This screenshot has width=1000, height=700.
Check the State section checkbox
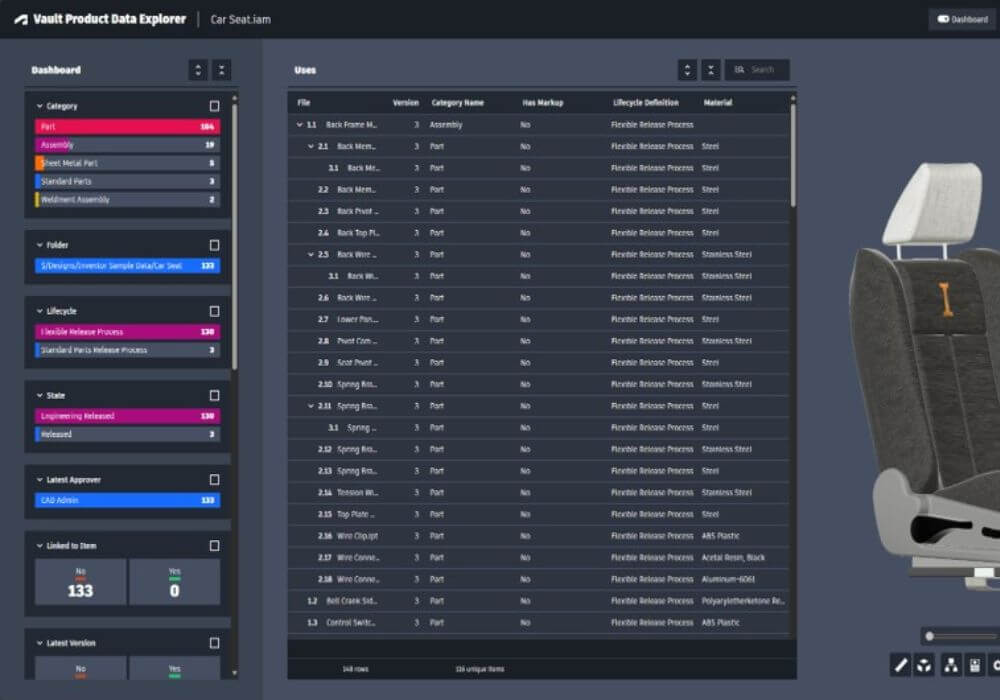click(x=216, y=395)
